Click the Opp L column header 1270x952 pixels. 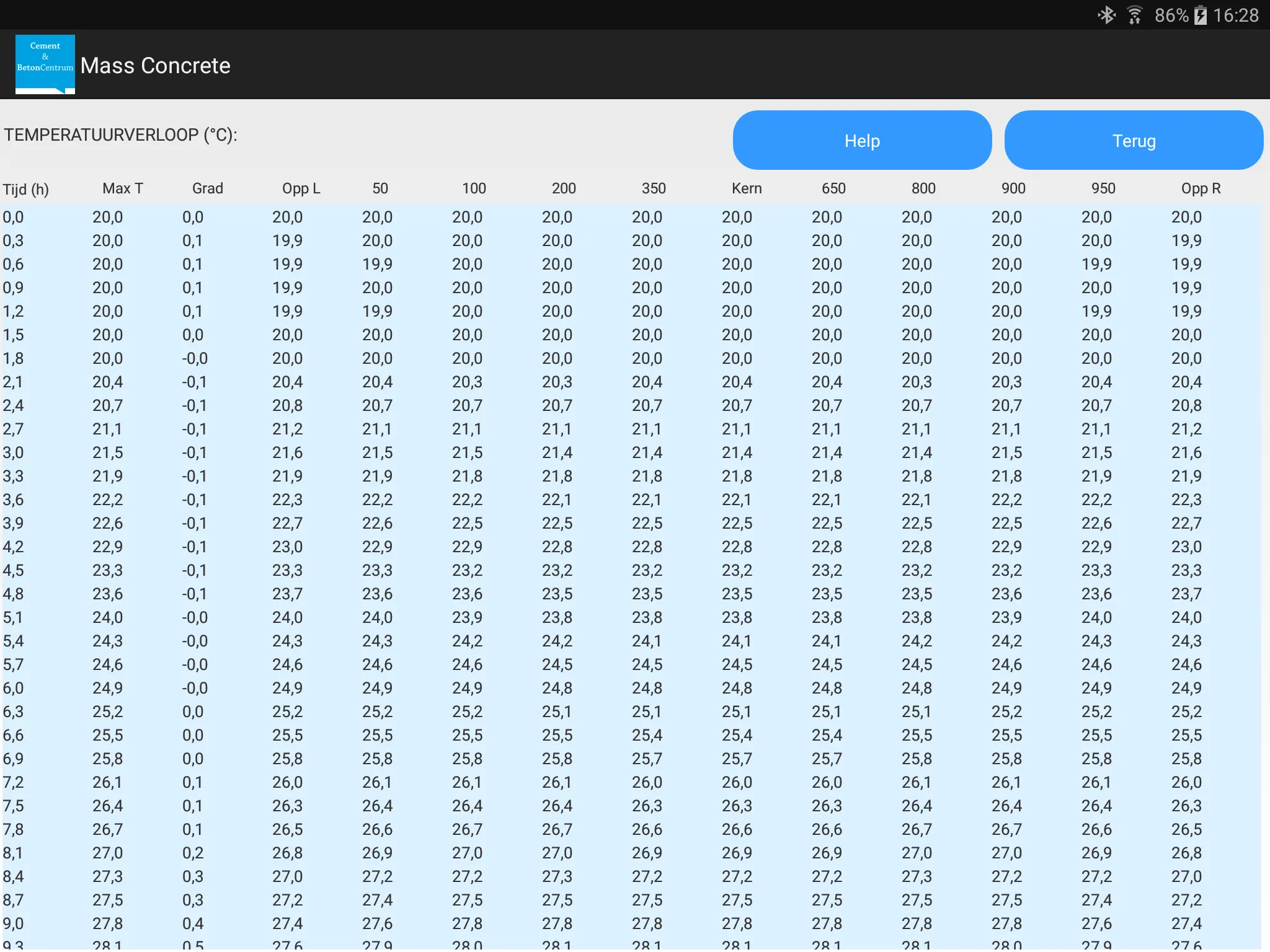pos(301,188)
